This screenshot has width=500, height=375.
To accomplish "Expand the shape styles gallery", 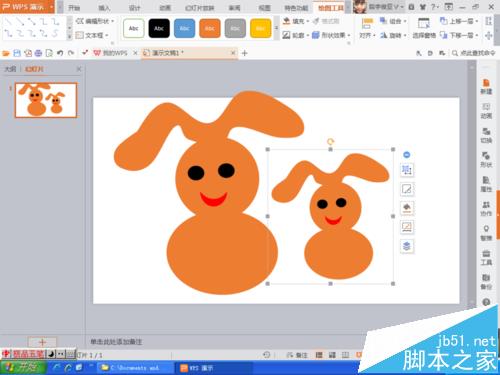I will (276, 29).
